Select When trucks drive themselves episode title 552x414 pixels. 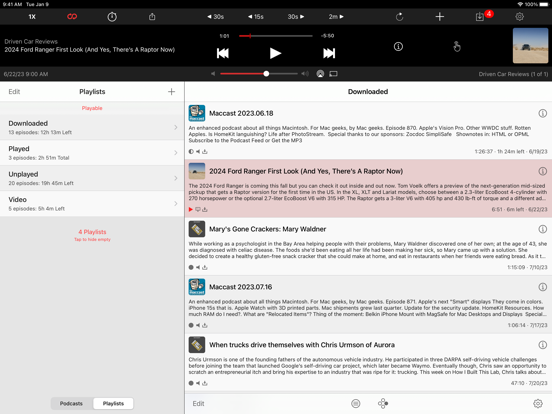(x=302, y=345)
